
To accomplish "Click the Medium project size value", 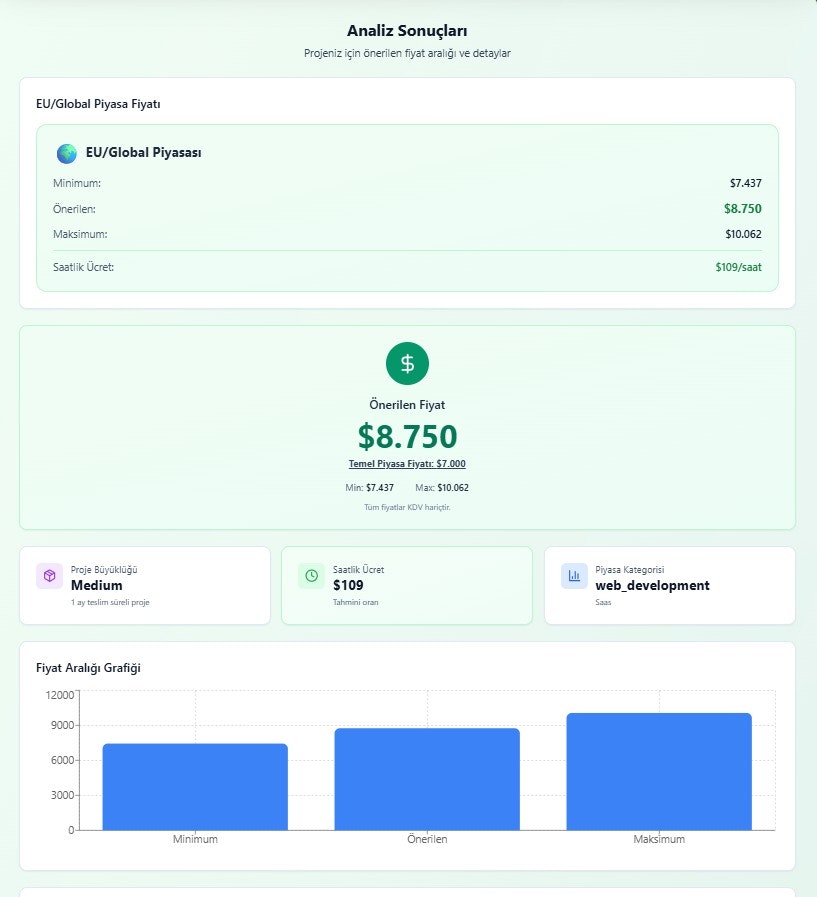I will click(x=97, y=585).
